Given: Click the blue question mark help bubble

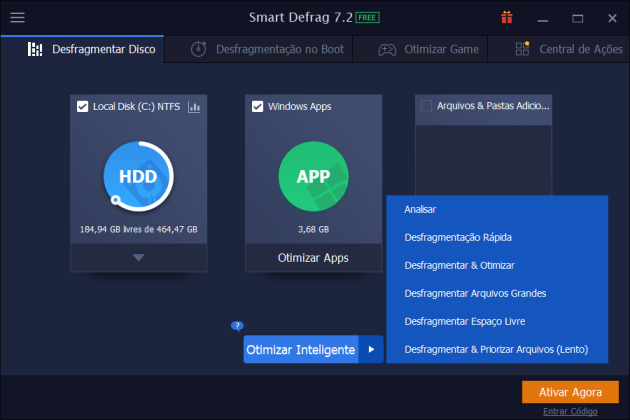Looking at the screenshot, I should (237, 326).
